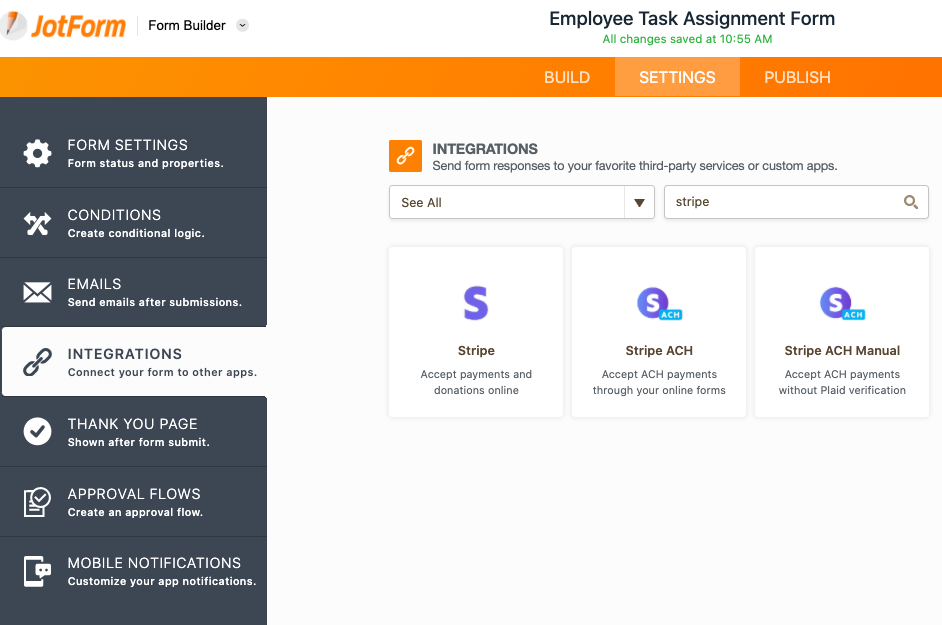Click the Stripe S logo icon
The image size is (942, 625).
[476, 303]
